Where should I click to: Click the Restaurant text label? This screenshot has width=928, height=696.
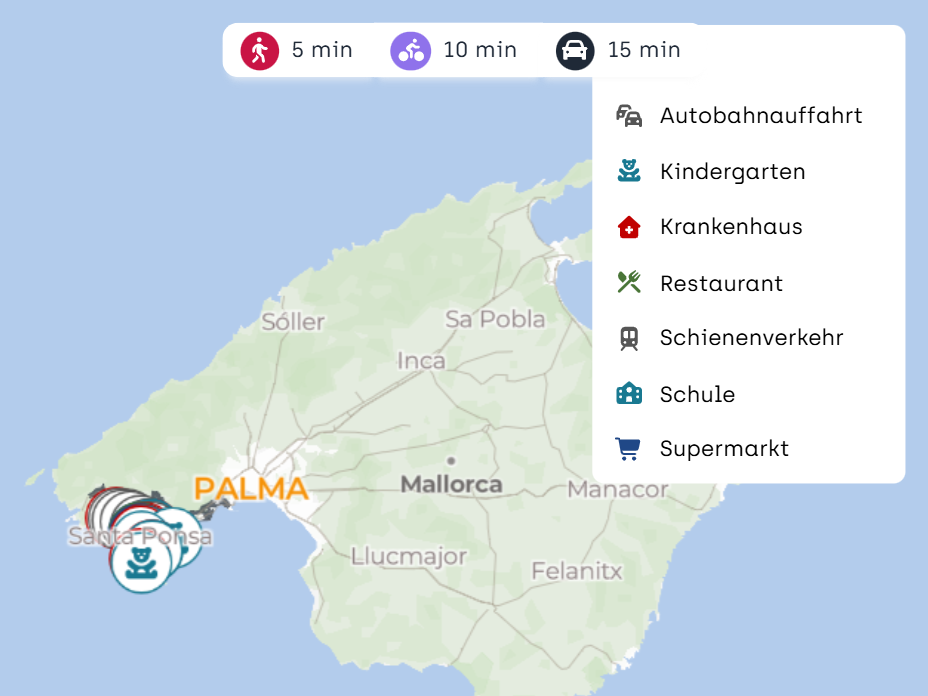pos(721,283)
